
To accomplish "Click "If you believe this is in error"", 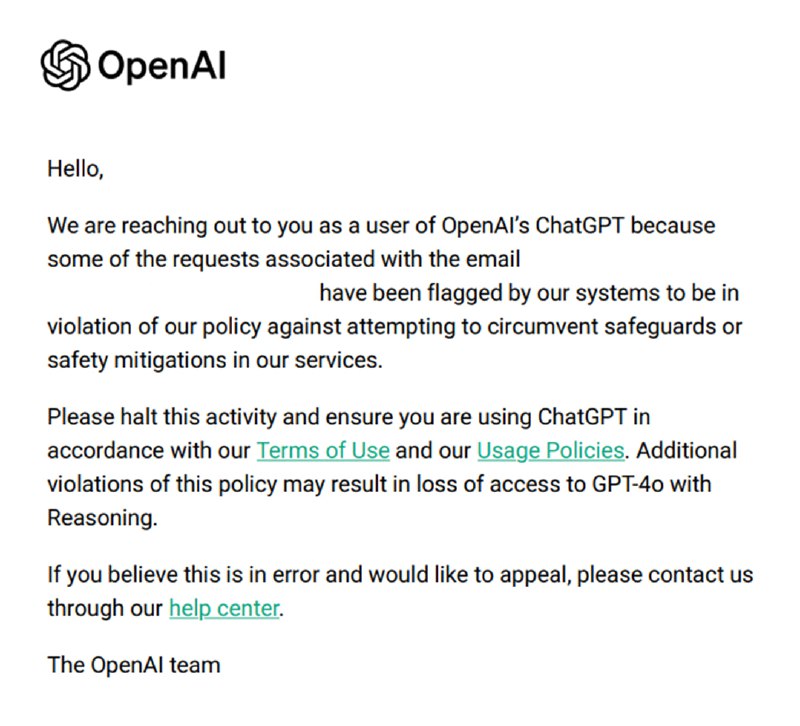I will [x=184, y=575].
